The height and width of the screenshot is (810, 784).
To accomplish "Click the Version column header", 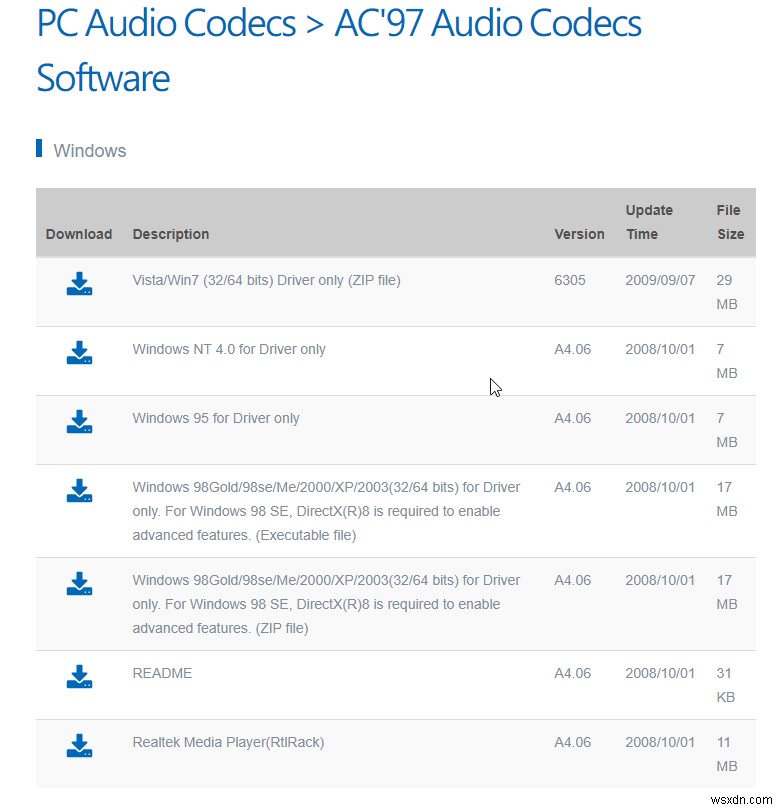I will 579,234.
